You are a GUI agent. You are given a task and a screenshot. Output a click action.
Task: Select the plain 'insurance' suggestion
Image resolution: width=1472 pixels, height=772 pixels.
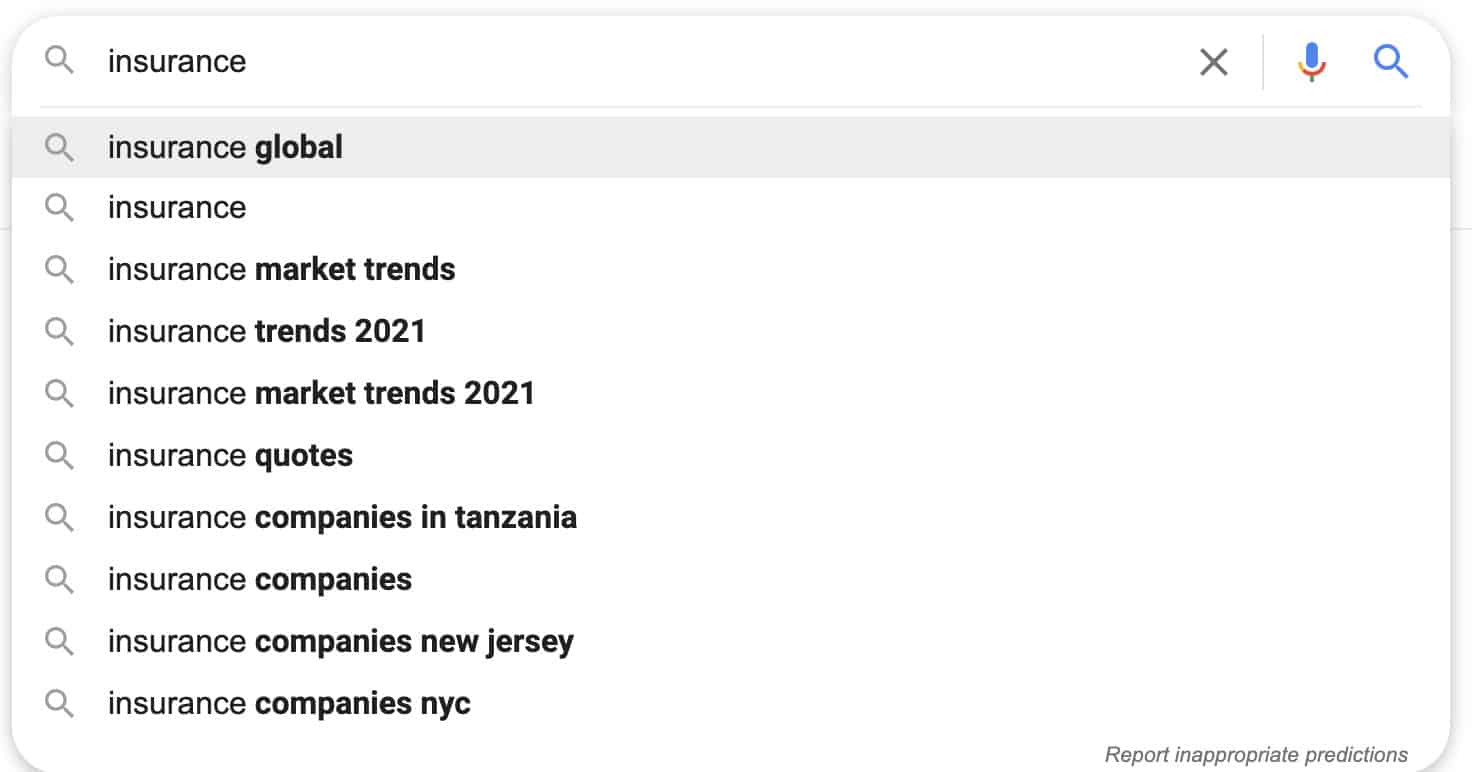(x=176, y=207)
